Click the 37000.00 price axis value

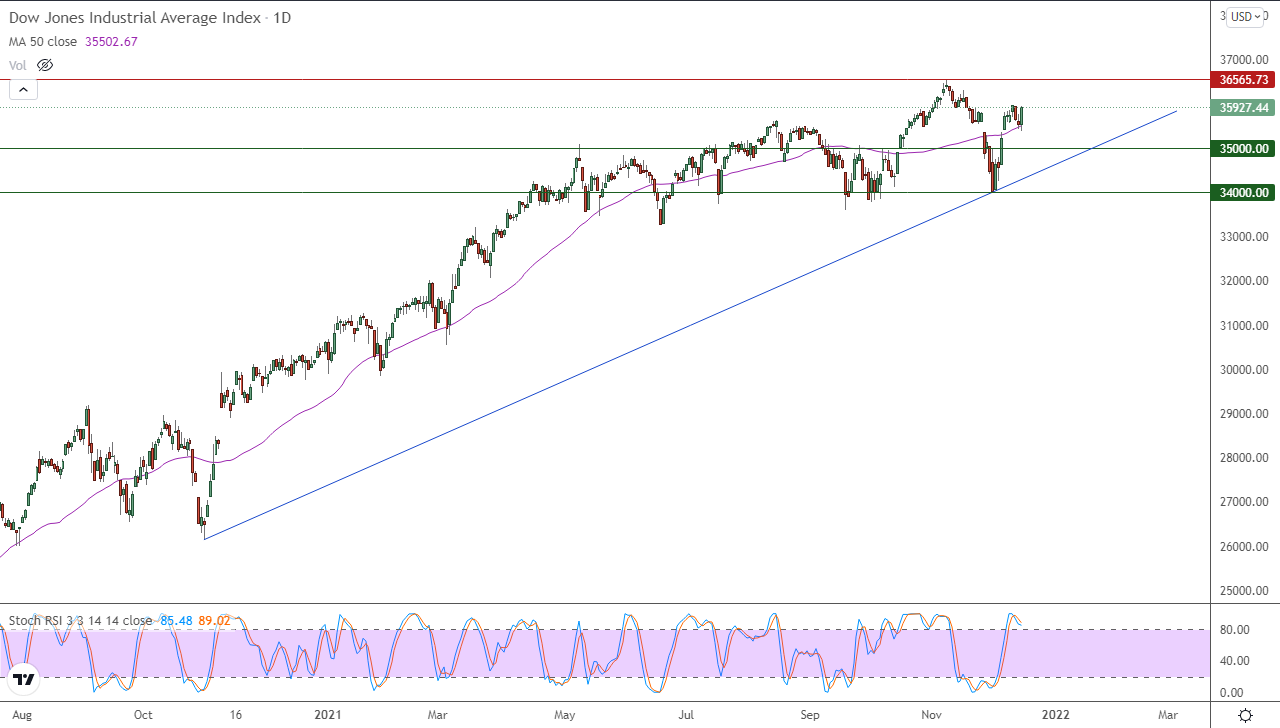(1244, 61)
